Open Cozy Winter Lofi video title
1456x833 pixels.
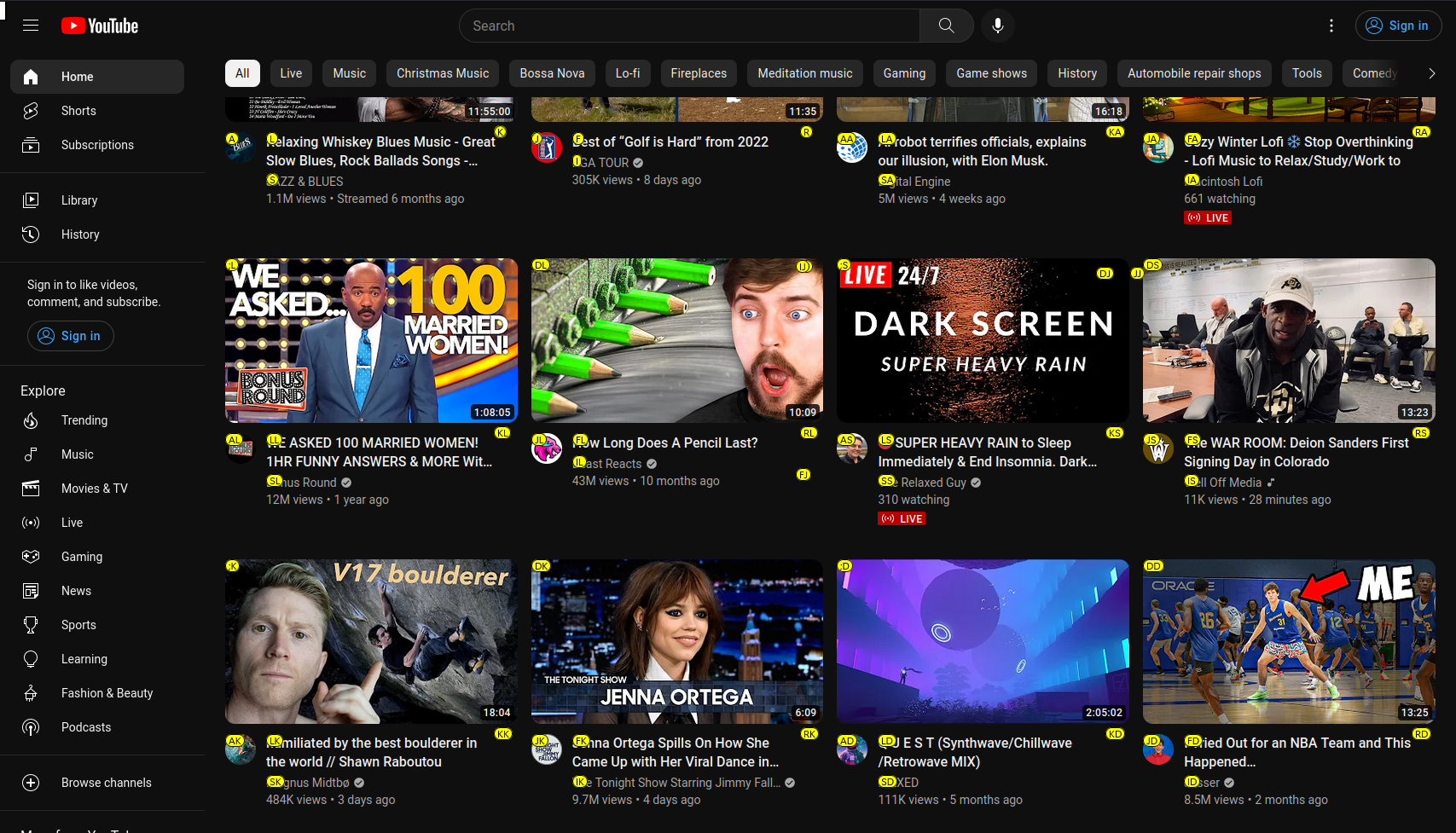(1298, 151)
